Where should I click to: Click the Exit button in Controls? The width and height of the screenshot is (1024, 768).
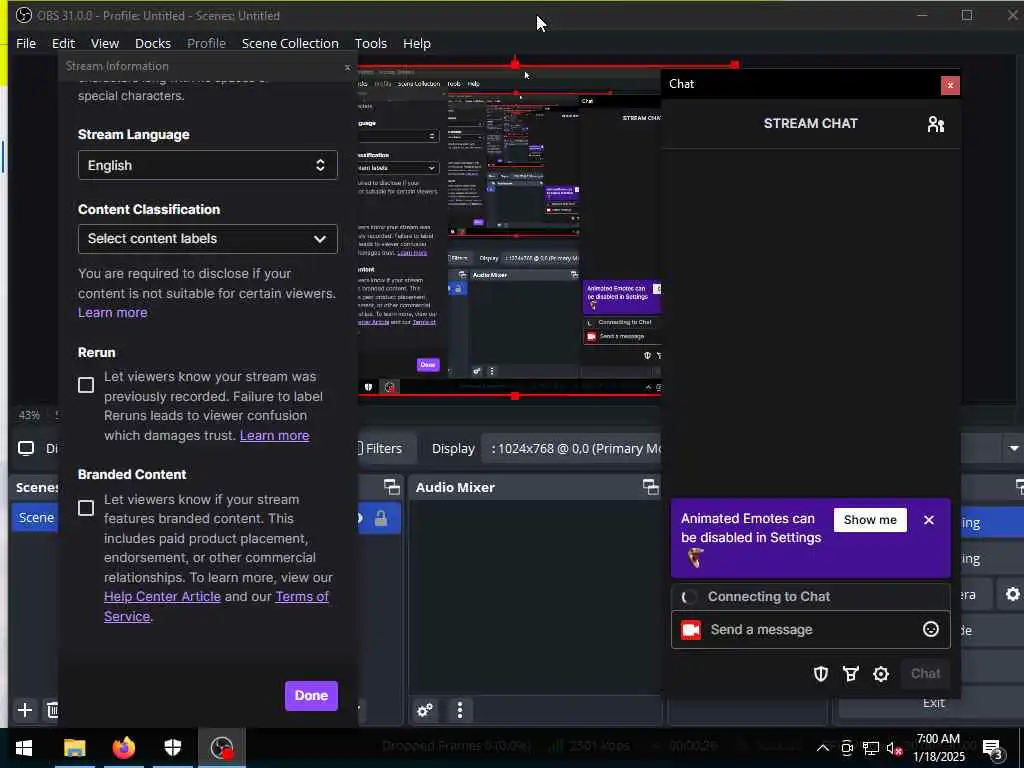[933, 703]
